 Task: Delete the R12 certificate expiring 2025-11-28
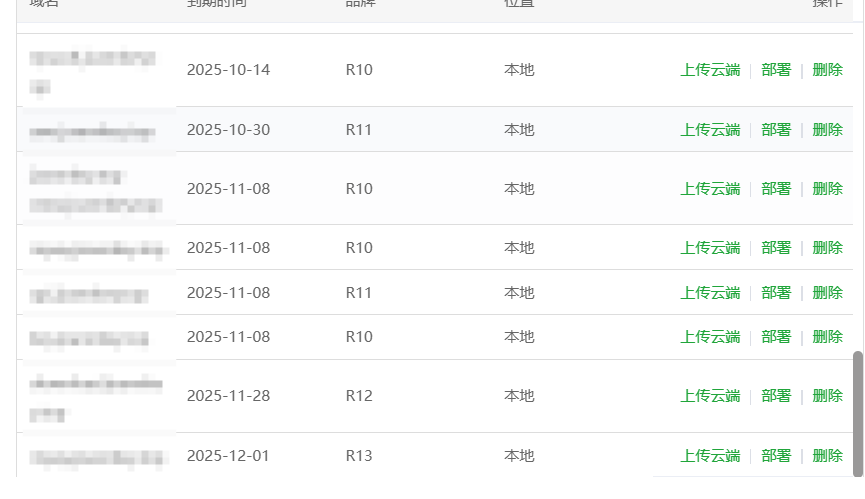click(827, 396)
